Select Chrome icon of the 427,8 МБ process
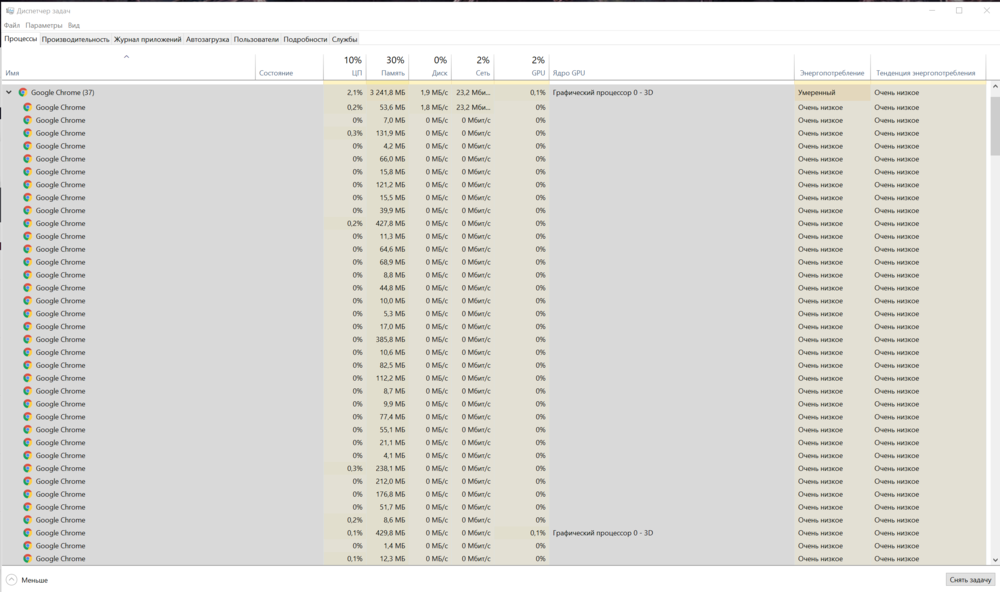The image size is (1000, 592). pyautogui.click(x=28, y=223)
